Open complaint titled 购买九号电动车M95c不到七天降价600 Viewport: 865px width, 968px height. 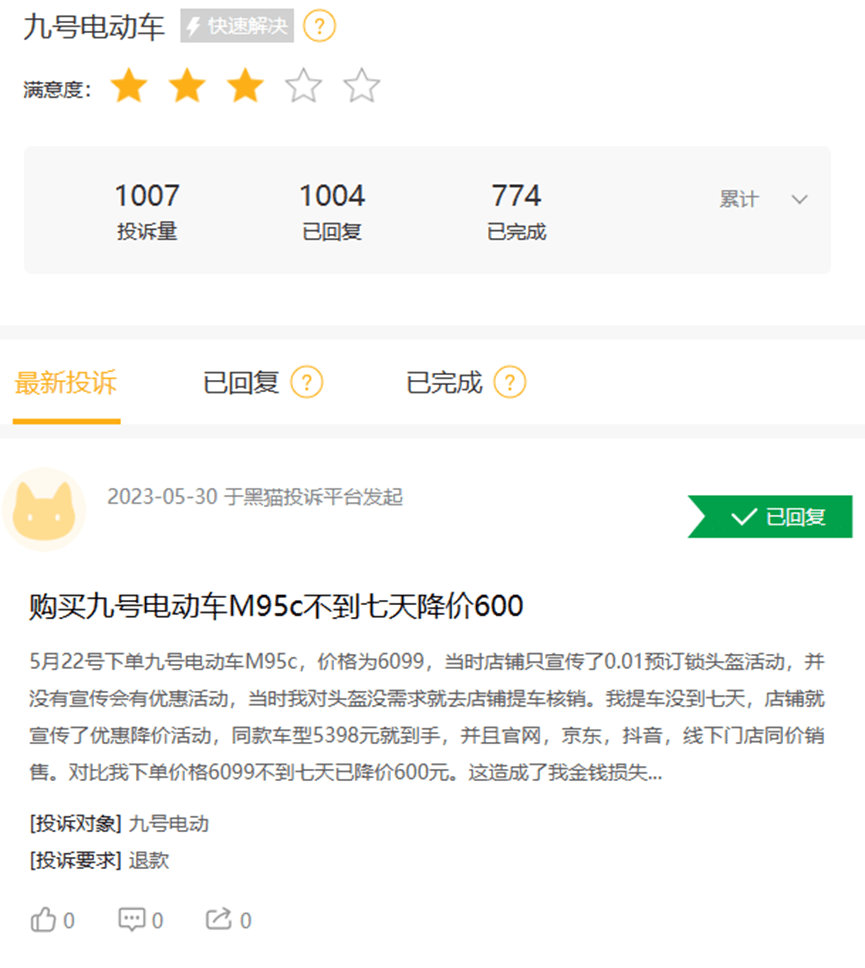pyautogui.click(x=276, y=606)
